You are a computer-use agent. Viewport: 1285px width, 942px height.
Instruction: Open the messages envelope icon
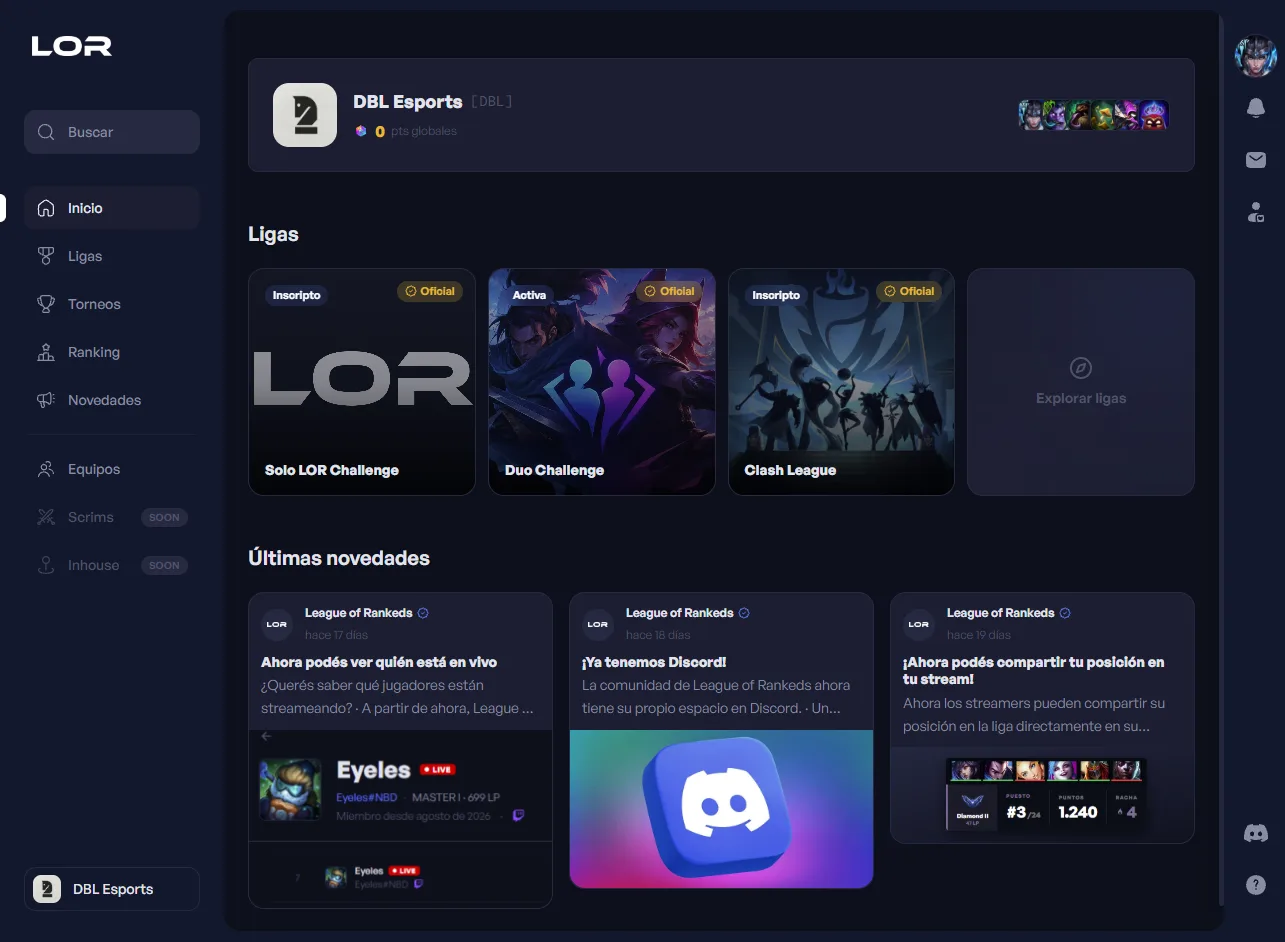tap(1256, 160)
